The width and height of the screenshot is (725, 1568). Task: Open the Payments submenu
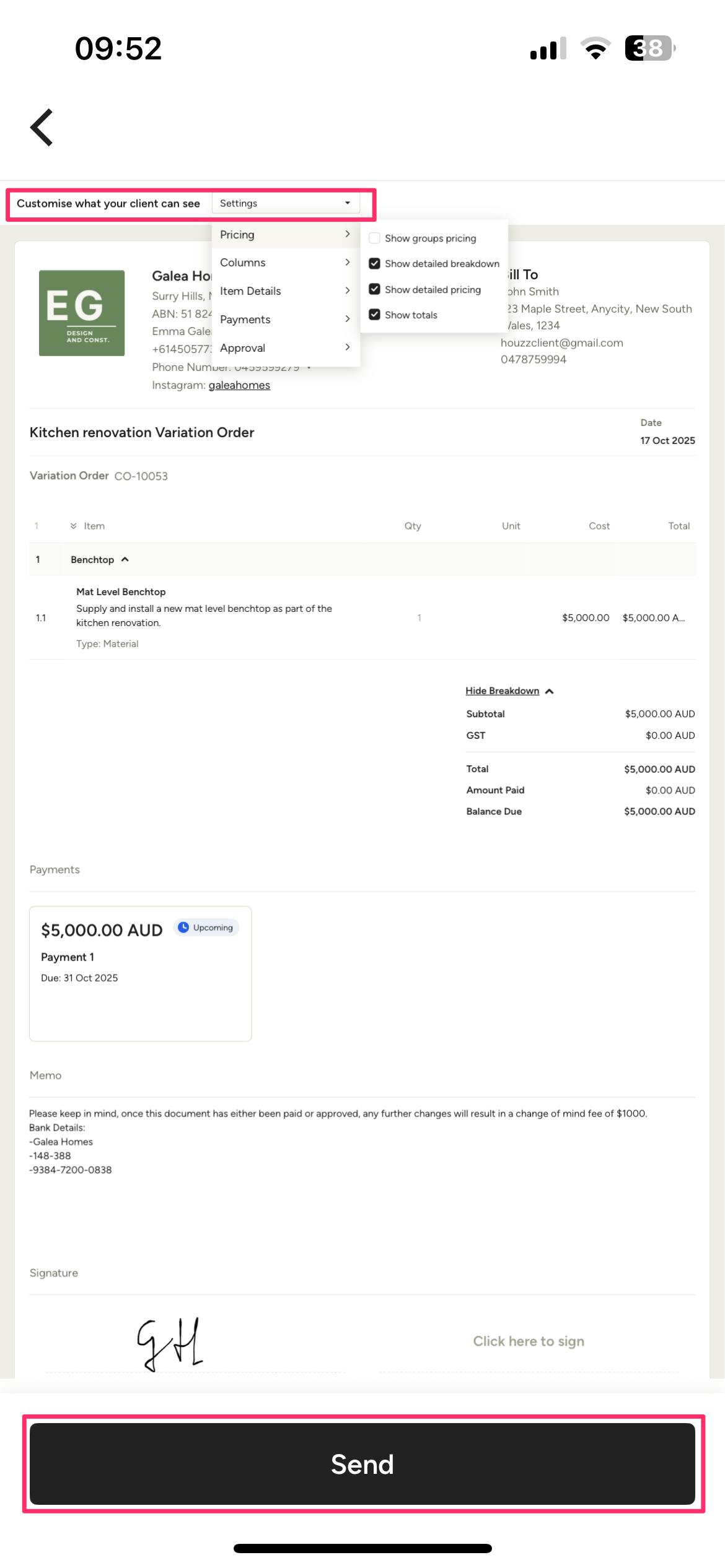coord(286,320)
